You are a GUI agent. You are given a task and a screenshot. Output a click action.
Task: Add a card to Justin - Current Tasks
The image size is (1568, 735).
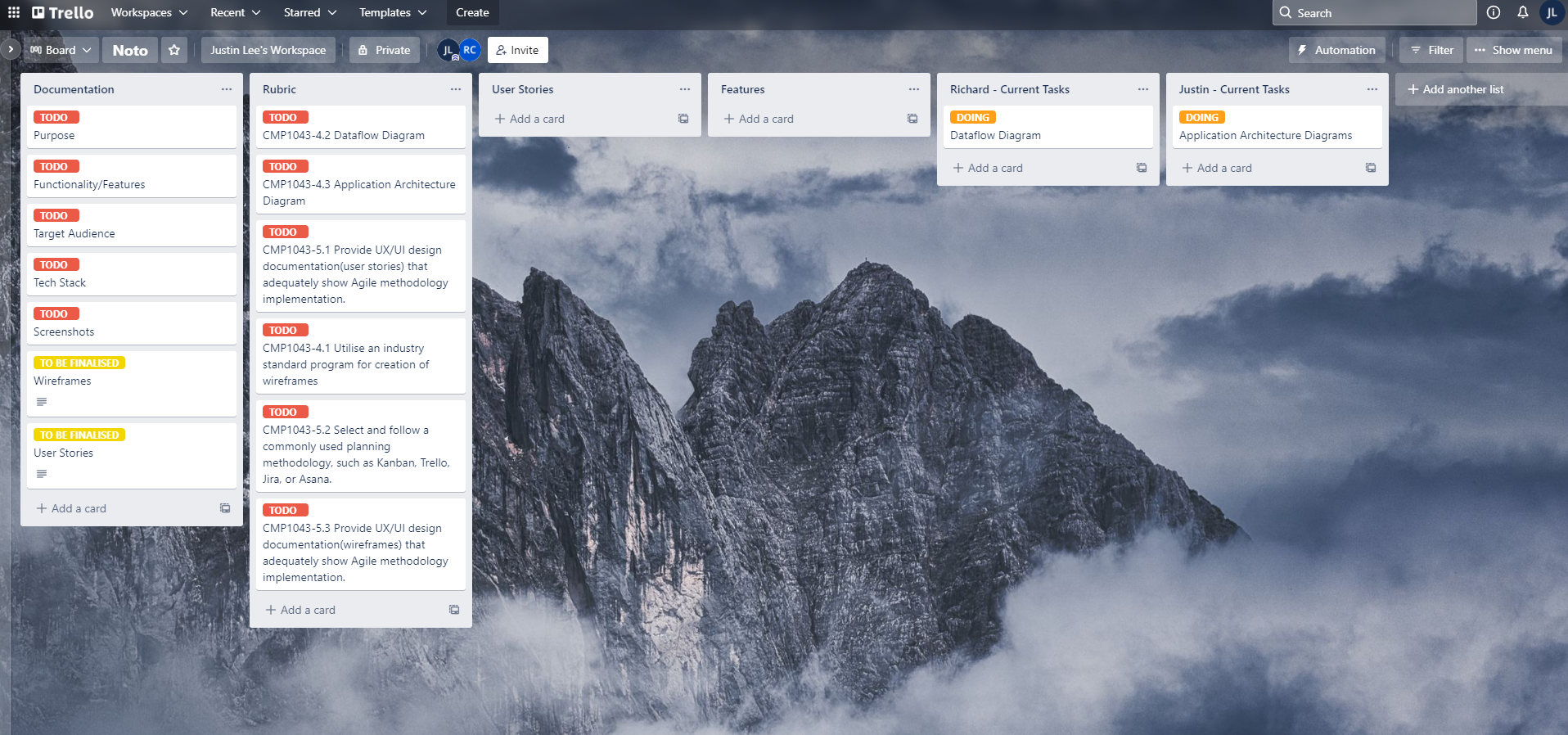point(1217,168)
